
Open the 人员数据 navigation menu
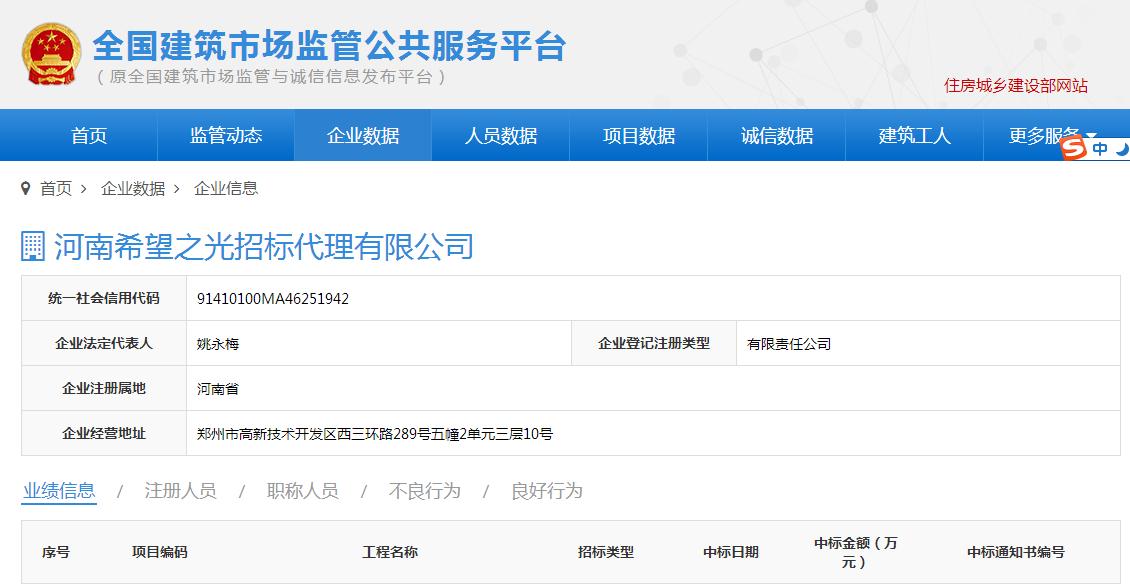pyautogui.click(x=501, y=136)
